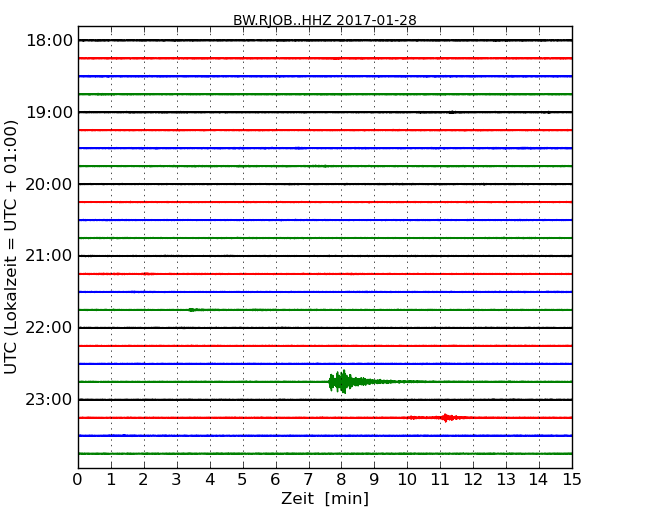Click the 23:00 y-axis time label
This screenshot has width=650, height=520.
coord(49,400)
